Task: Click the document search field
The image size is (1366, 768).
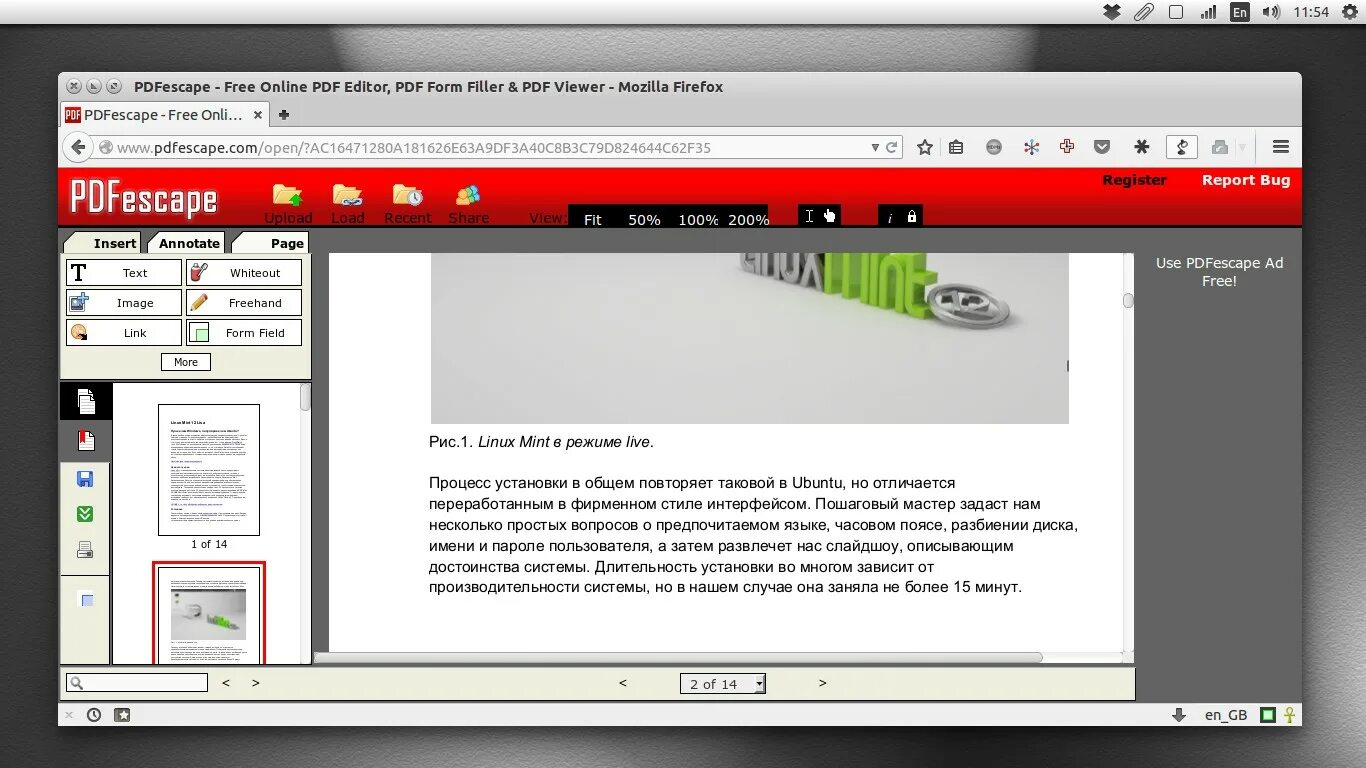Action: [137, 683]
